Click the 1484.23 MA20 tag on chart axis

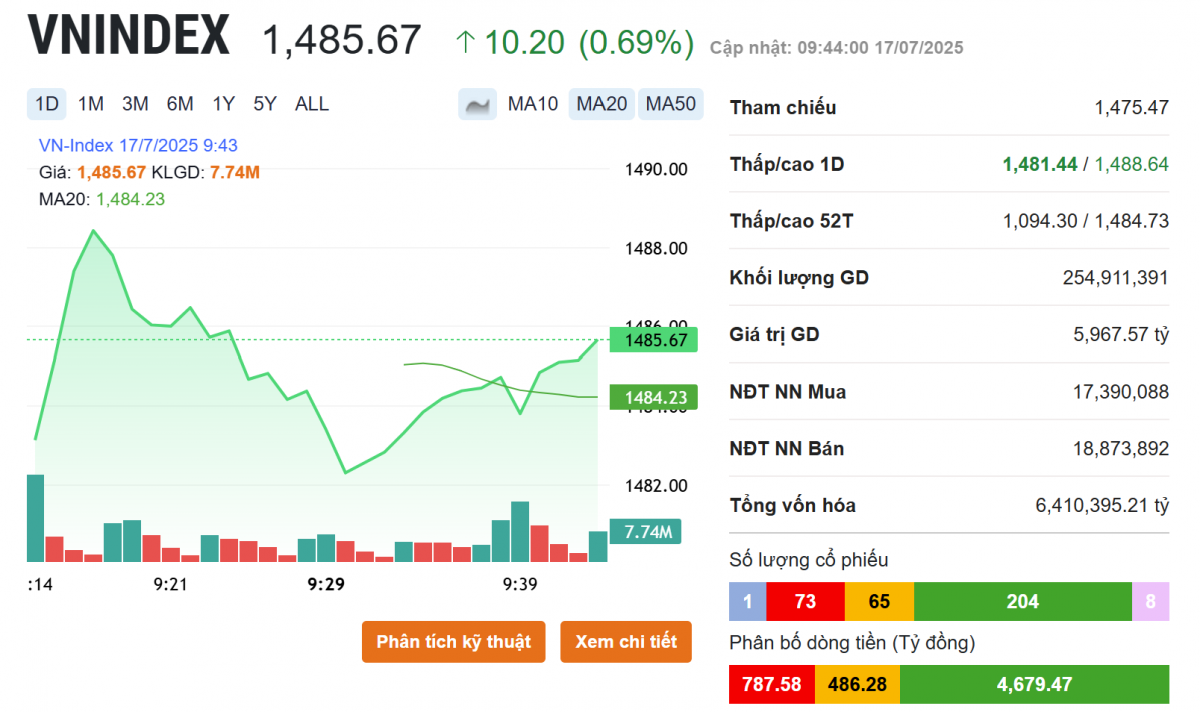[x=653, y=398]
